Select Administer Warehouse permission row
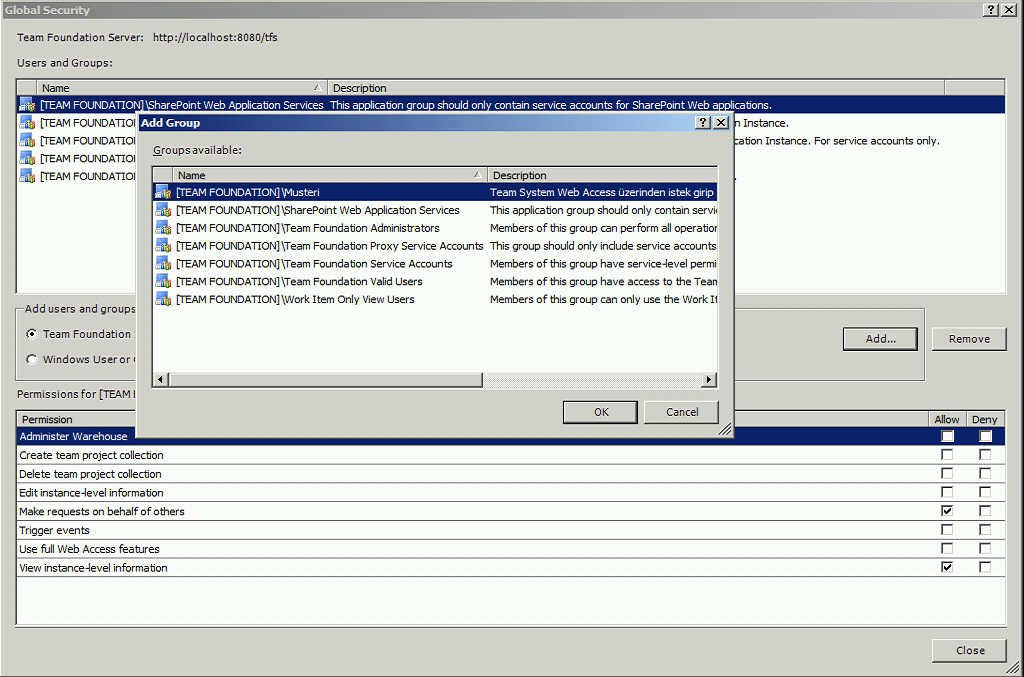The height and width of the screenshot is (677, 1024). tap(511, 436)
